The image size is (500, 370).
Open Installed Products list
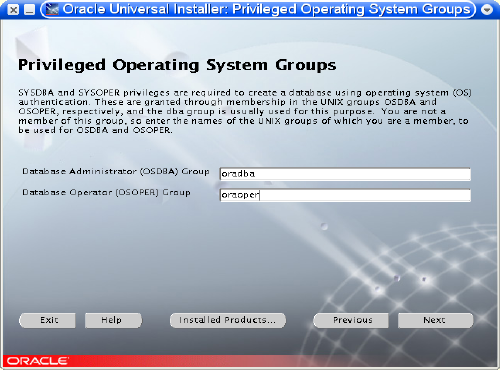tap(228, 320)
